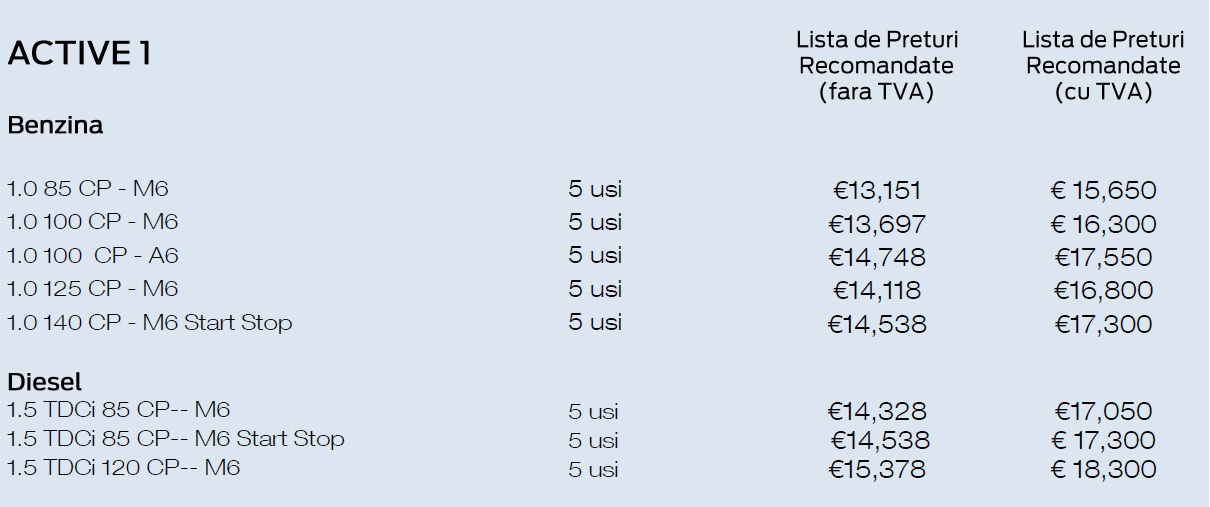1210x507 pixels.
Task: Select the 1.0 125 CP - M6 model name
Action: [92, 290]
